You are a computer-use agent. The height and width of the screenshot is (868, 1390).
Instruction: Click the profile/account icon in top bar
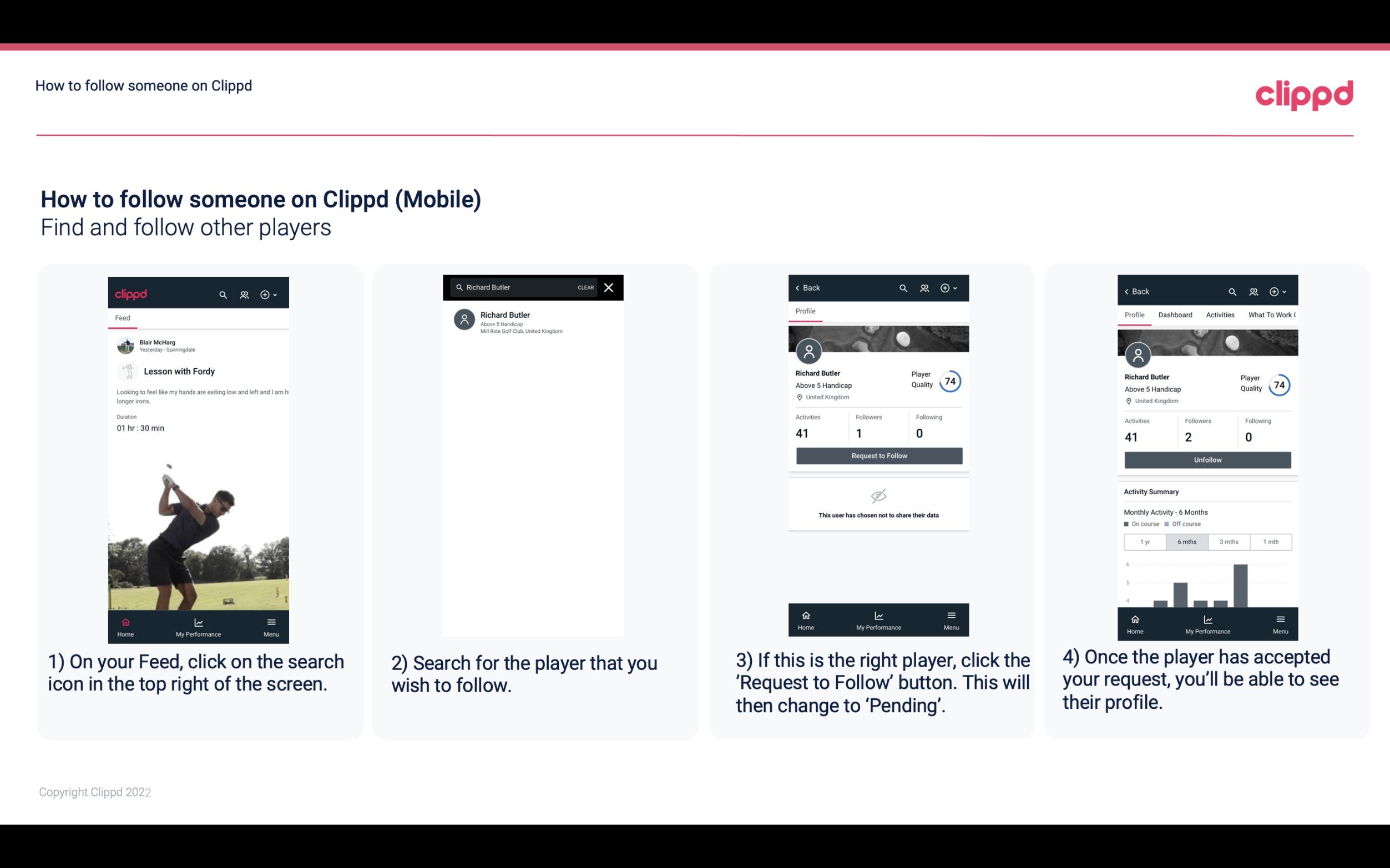pos(243,294)
